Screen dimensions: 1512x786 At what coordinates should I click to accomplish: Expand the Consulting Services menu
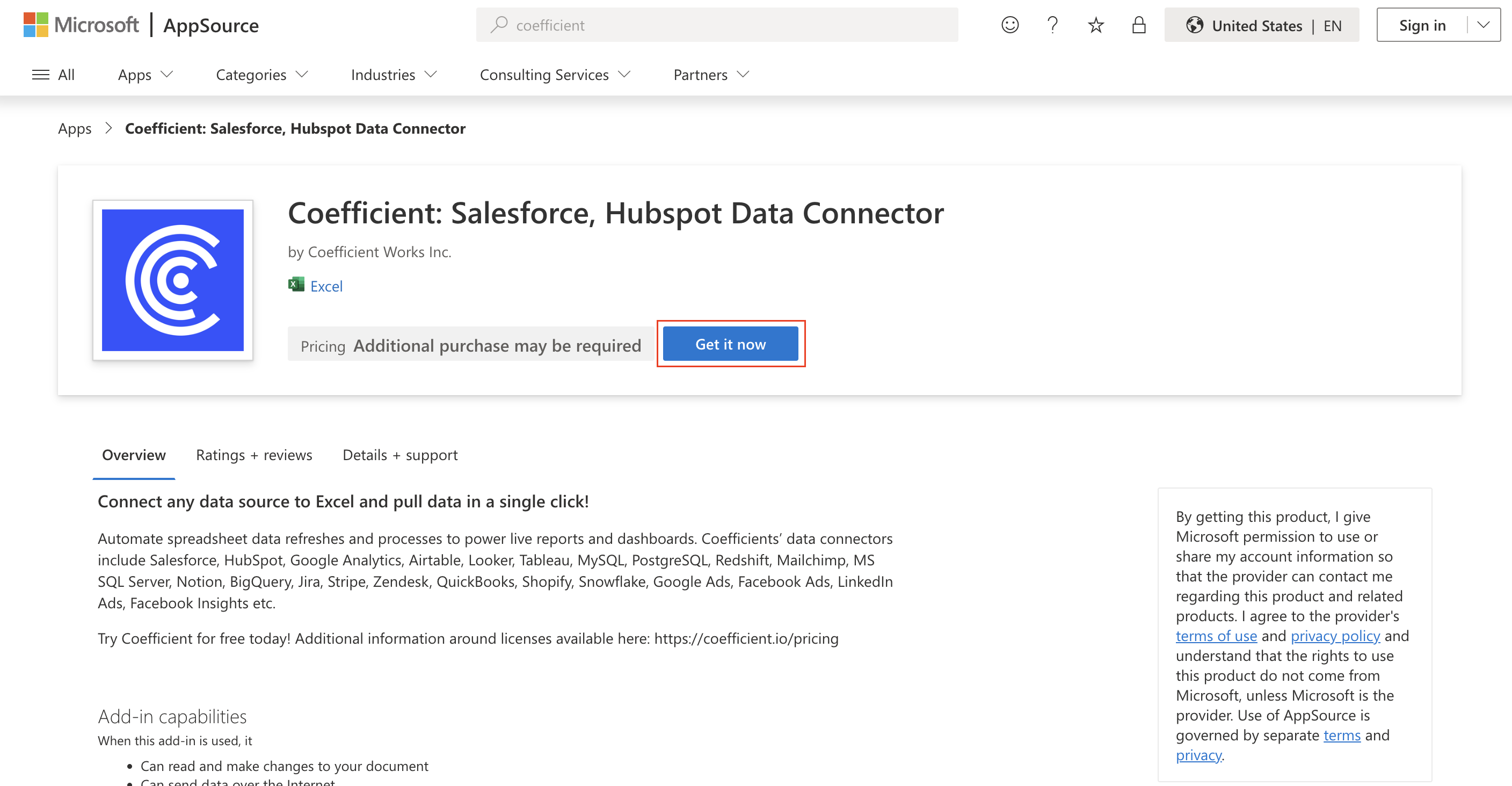coord(555,75)
